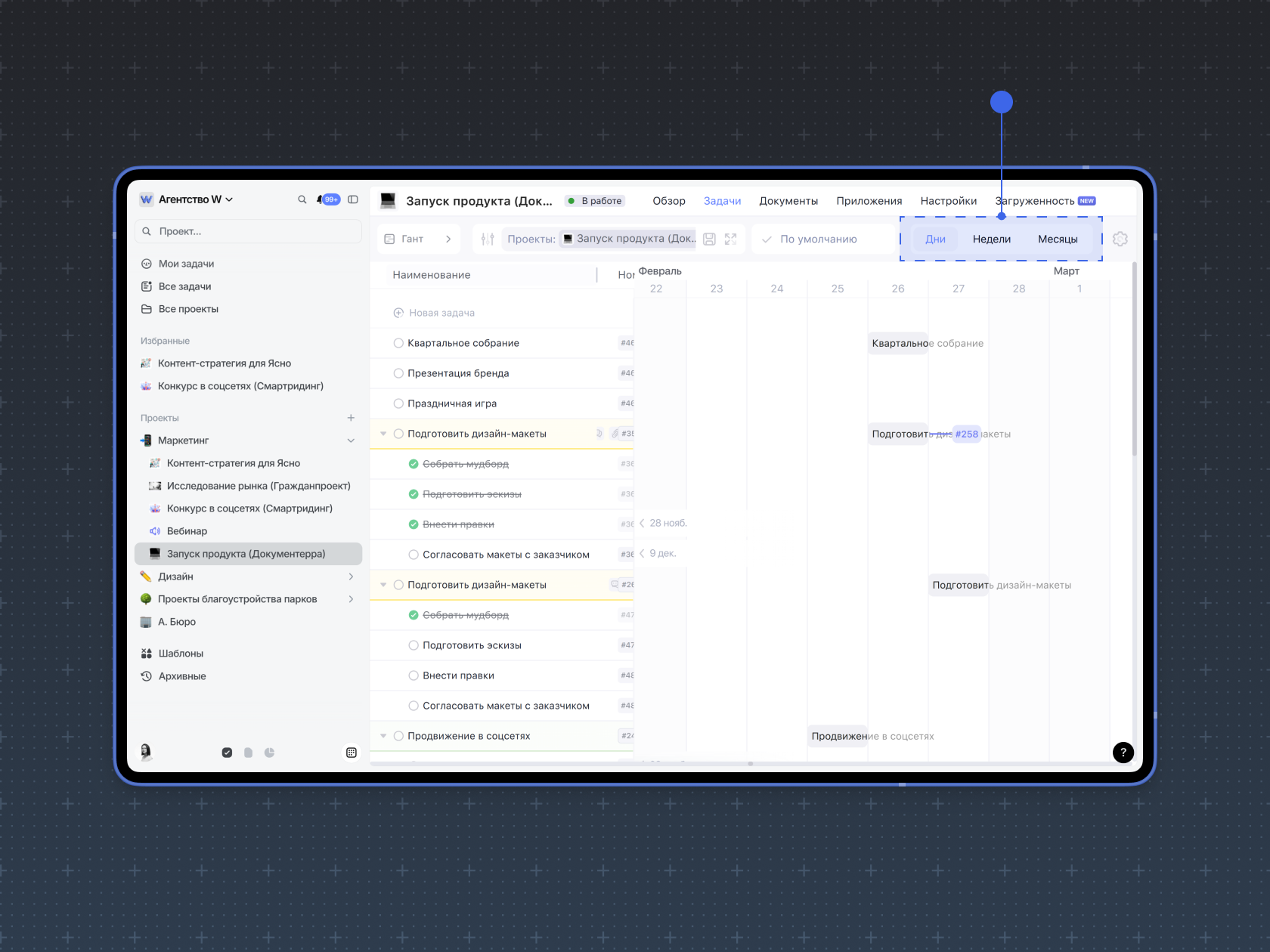The image size is (1270, 952).
Task: Click the search magnifier icon in sidebar header
Action: tap(302, 199)
